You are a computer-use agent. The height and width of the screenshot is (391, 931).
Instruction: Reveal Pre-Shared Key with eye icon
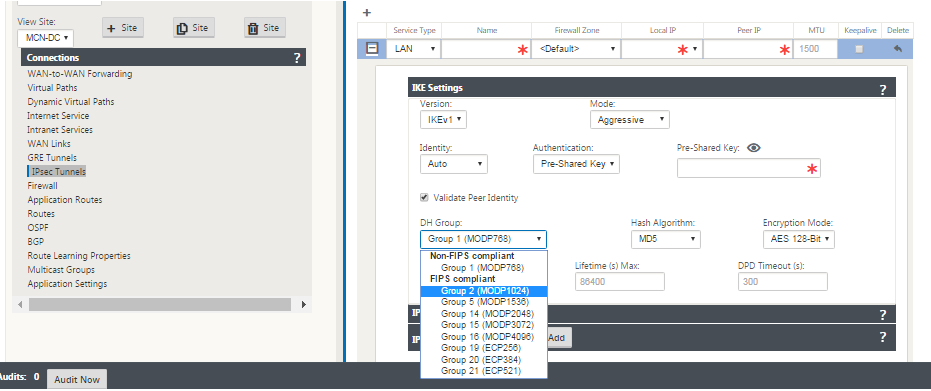click(753, 148)
